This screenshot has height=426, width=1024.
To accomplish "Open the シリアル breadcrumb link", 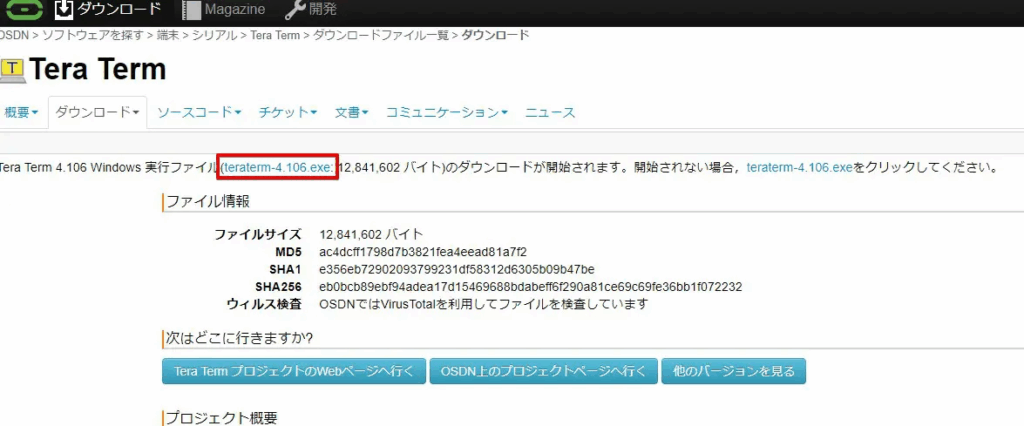I will click(x=214, y=35).
